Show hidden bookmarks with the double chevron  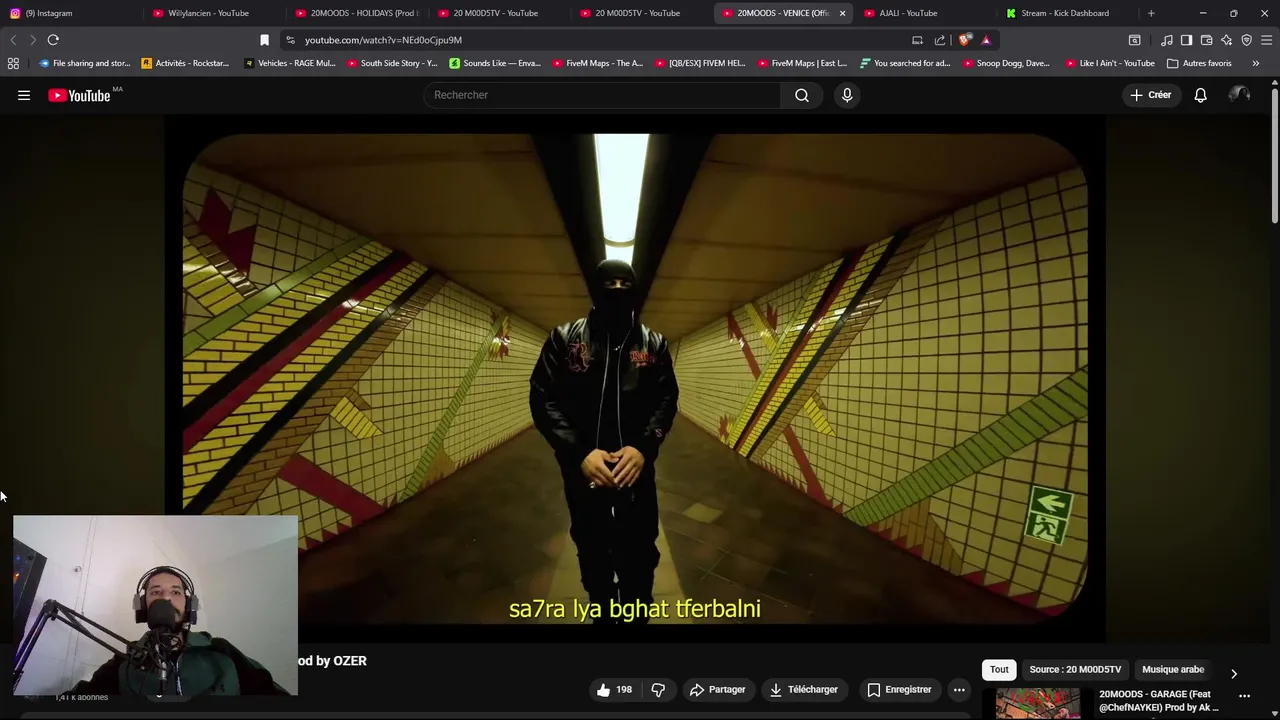[x=1255, y=63]
